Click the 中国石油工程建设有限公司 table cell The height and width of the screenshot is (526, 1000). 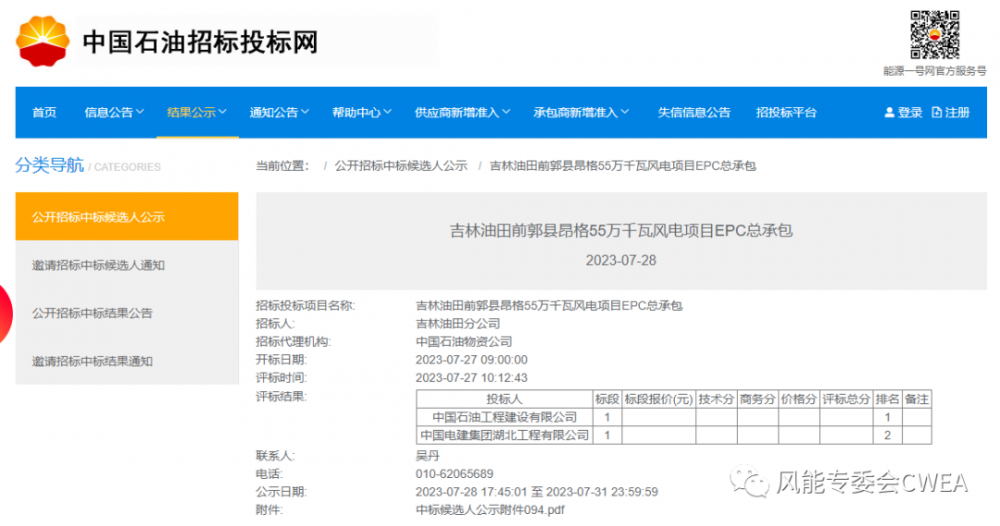pos(504,417)
